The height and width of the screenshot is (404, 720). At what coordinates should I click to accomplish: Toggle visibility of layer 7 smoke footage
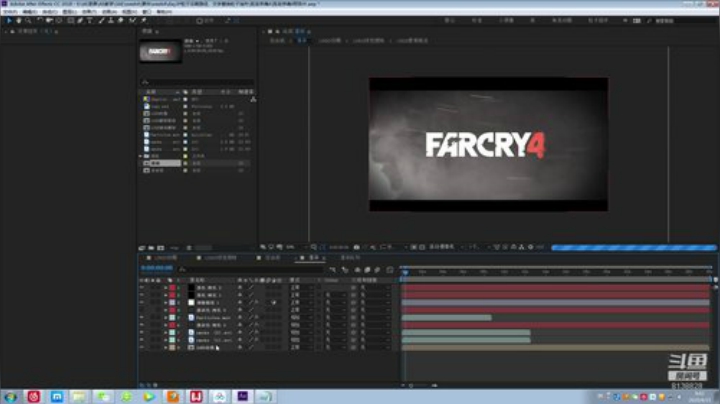pos(142,332)
